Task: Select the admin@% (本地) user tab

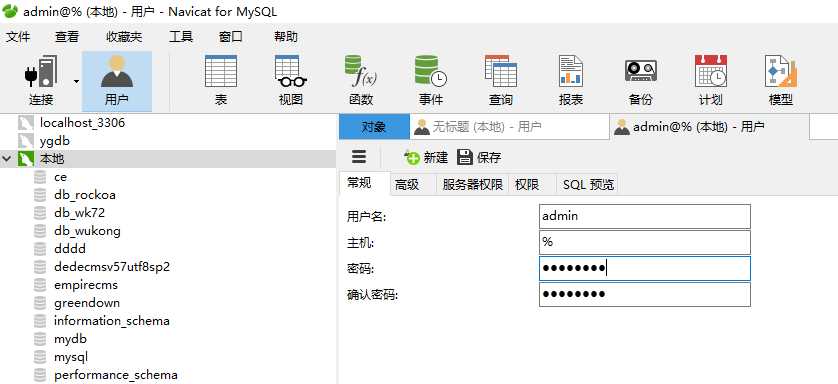Action: pos(709,127)
